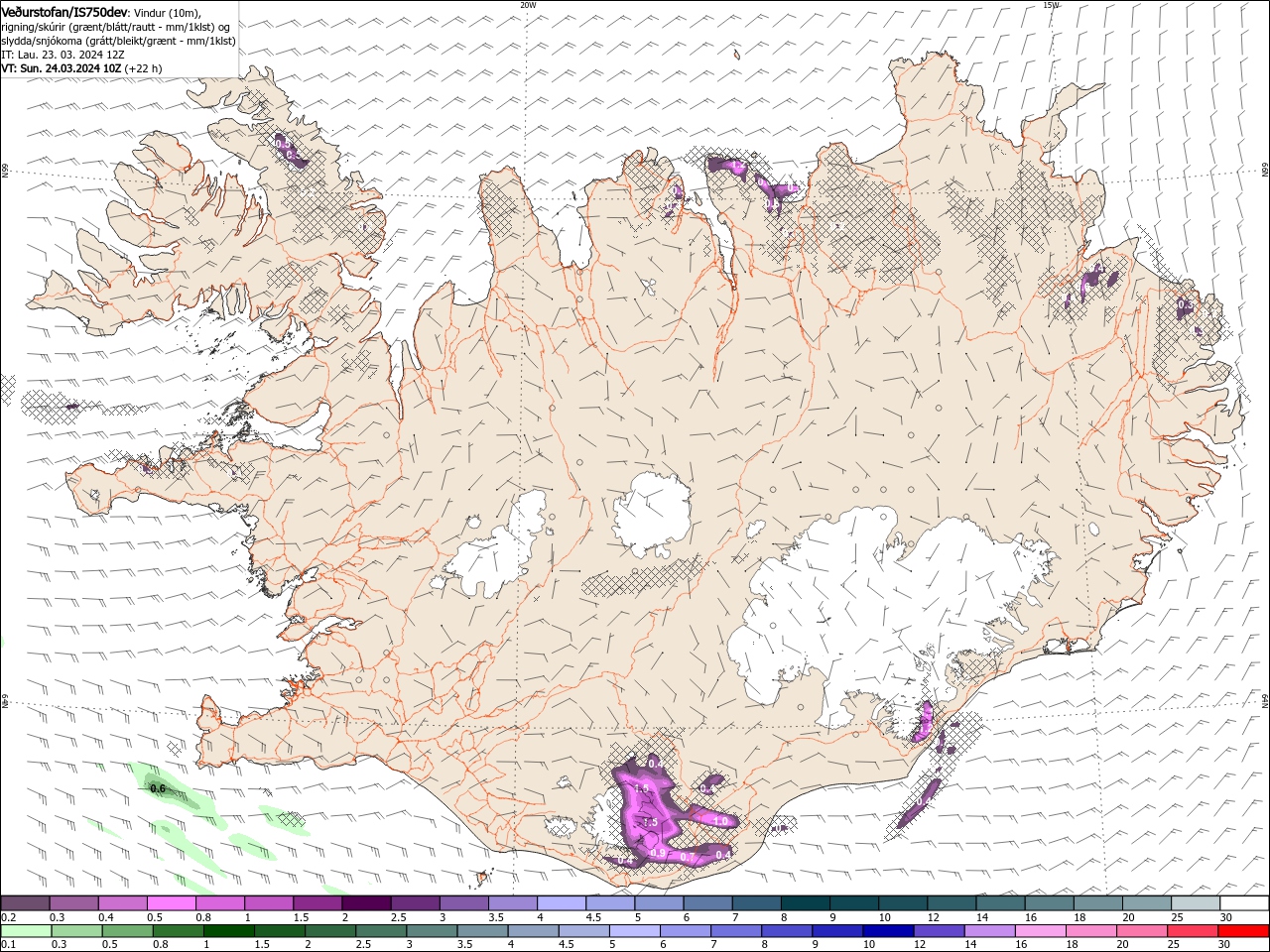Select white upper legend swatch after 30
The image size is (1270, 952).
pos(1242,903)
